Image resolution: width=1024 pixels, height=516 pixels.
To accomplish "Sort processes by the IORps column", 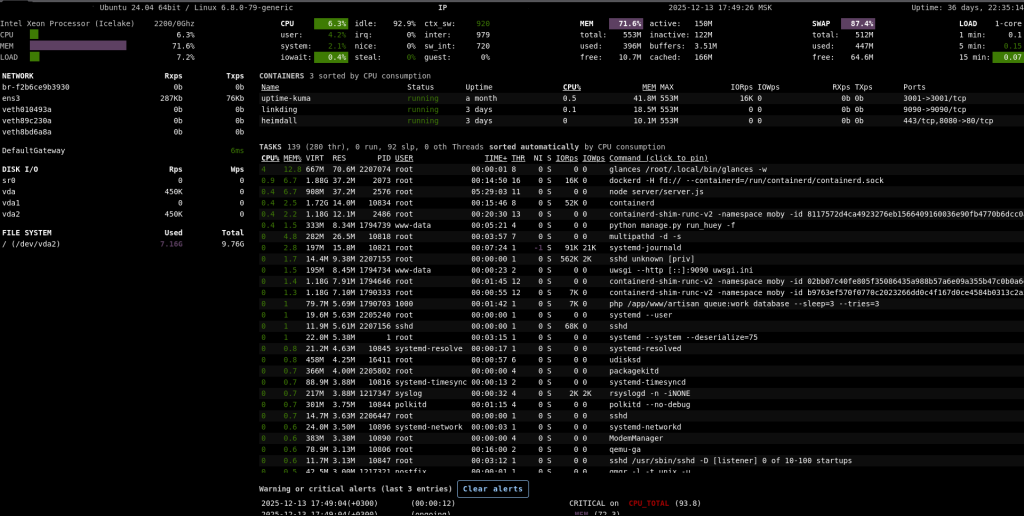I will (x=567, y=158).
